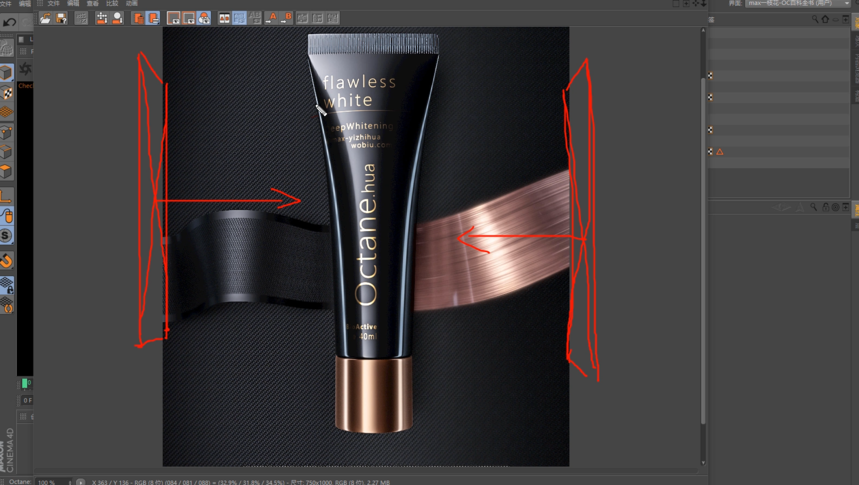The image size is (859, 485).
Task: Select Model mode cube icon
Action: pyautogui.click(x=6, y=72)
